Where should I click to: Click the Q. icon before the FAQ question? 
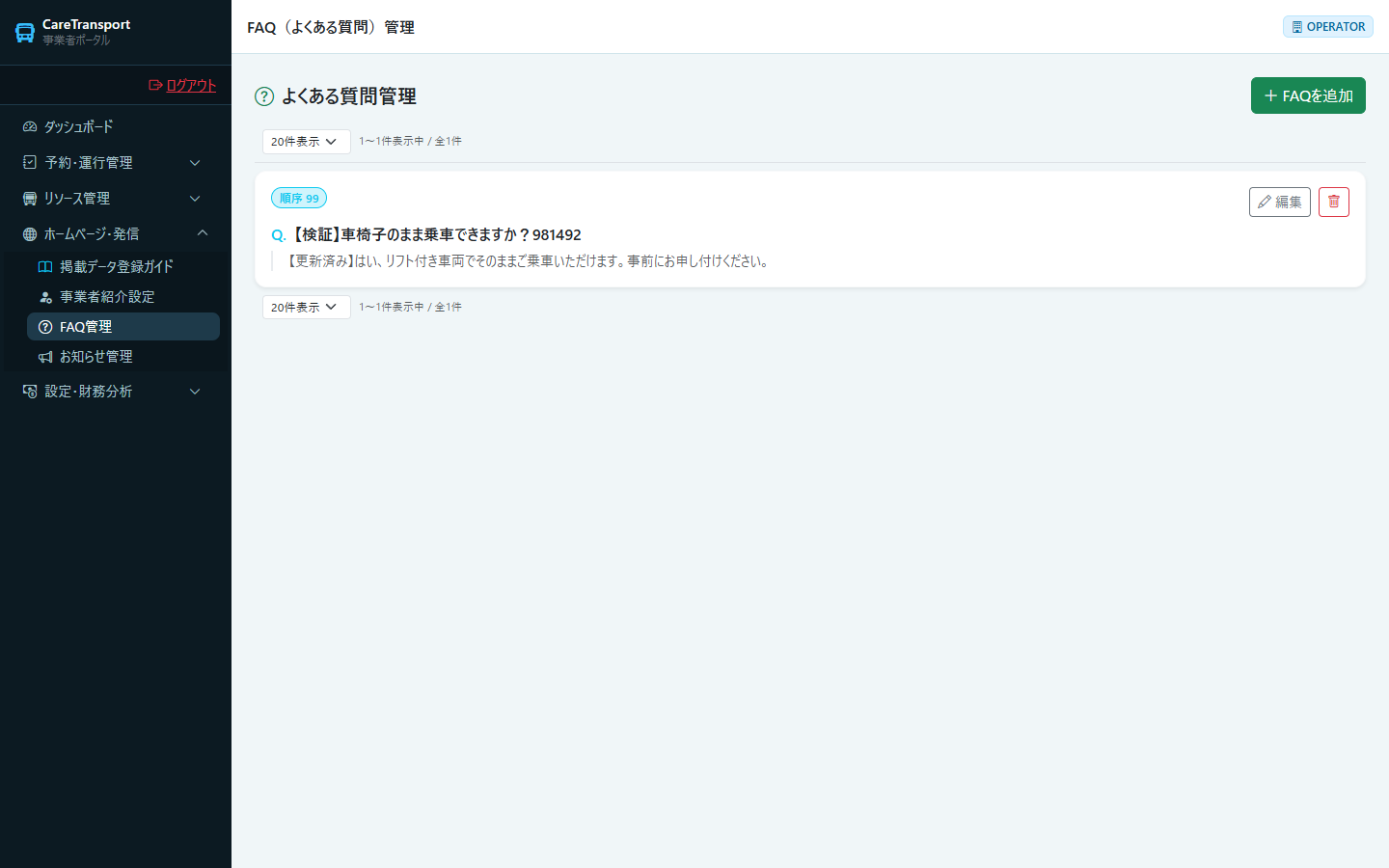[x=278, y=235]
